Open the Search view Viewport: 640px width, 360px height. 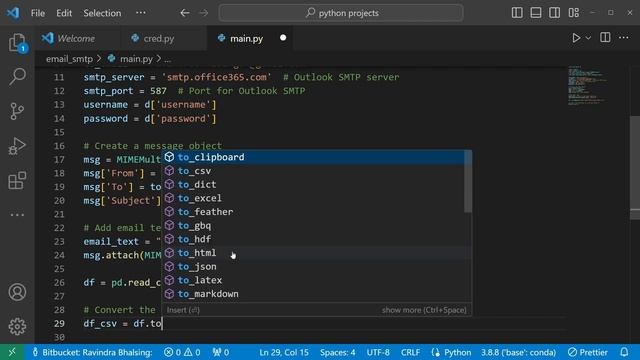(x=17, y=76)
